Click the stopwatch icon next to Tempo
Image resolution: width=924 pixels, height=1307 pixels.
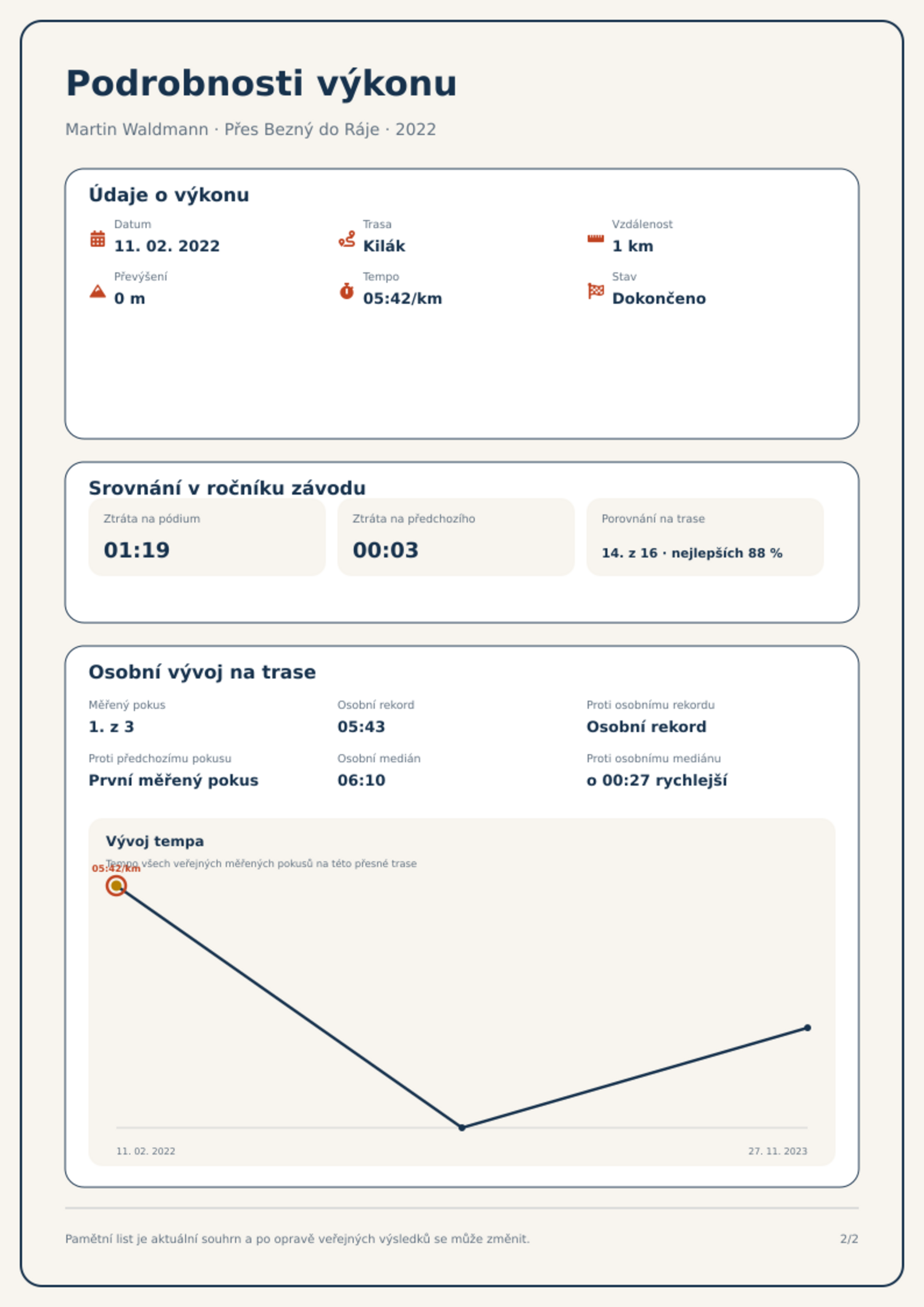click(347, 291)
